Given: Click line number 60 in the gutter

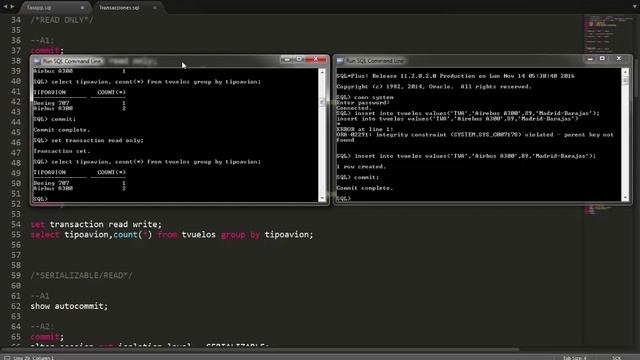Looking at the screenshot, I should point(16,286).
